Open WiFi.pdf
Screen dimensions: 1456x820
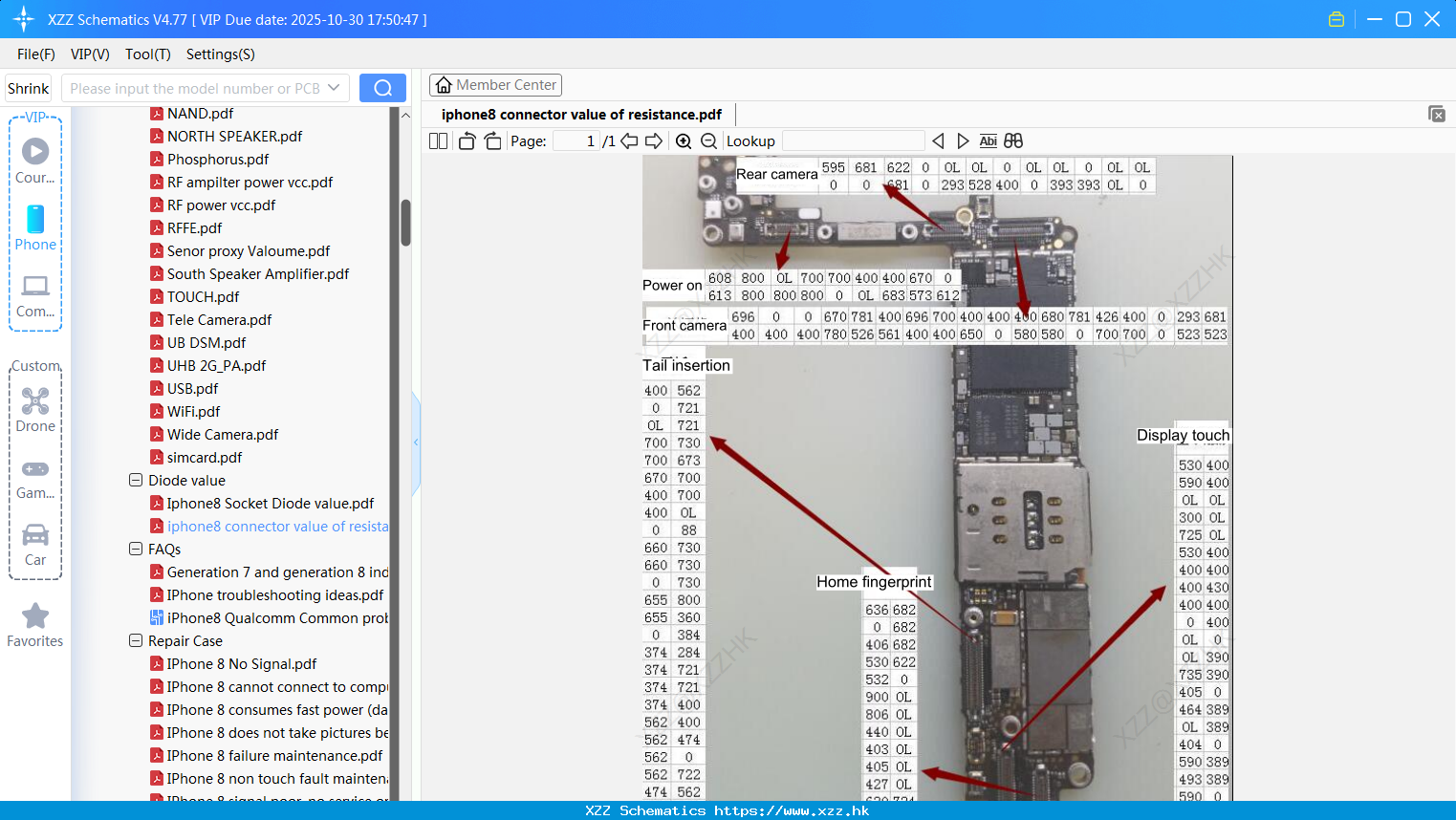coord(193,411)
